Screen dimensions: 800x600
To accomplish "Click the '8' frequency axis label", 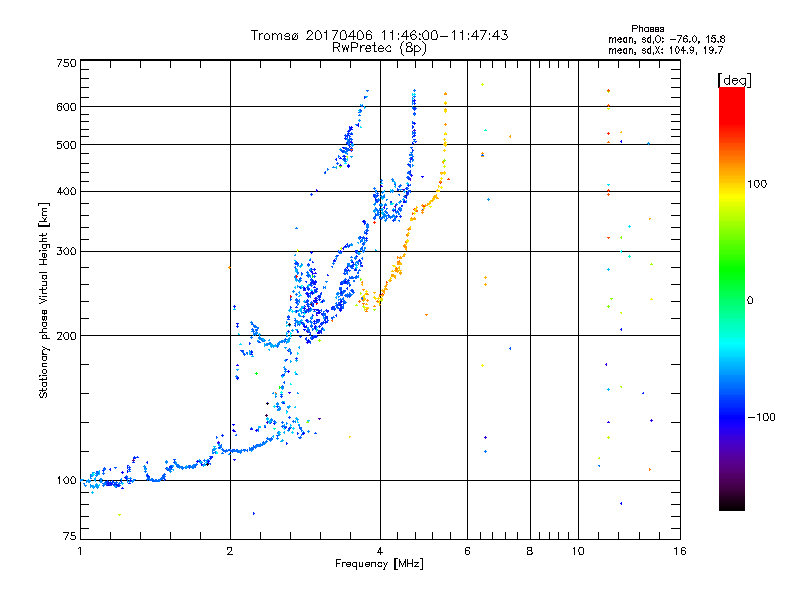I will 530,551.
